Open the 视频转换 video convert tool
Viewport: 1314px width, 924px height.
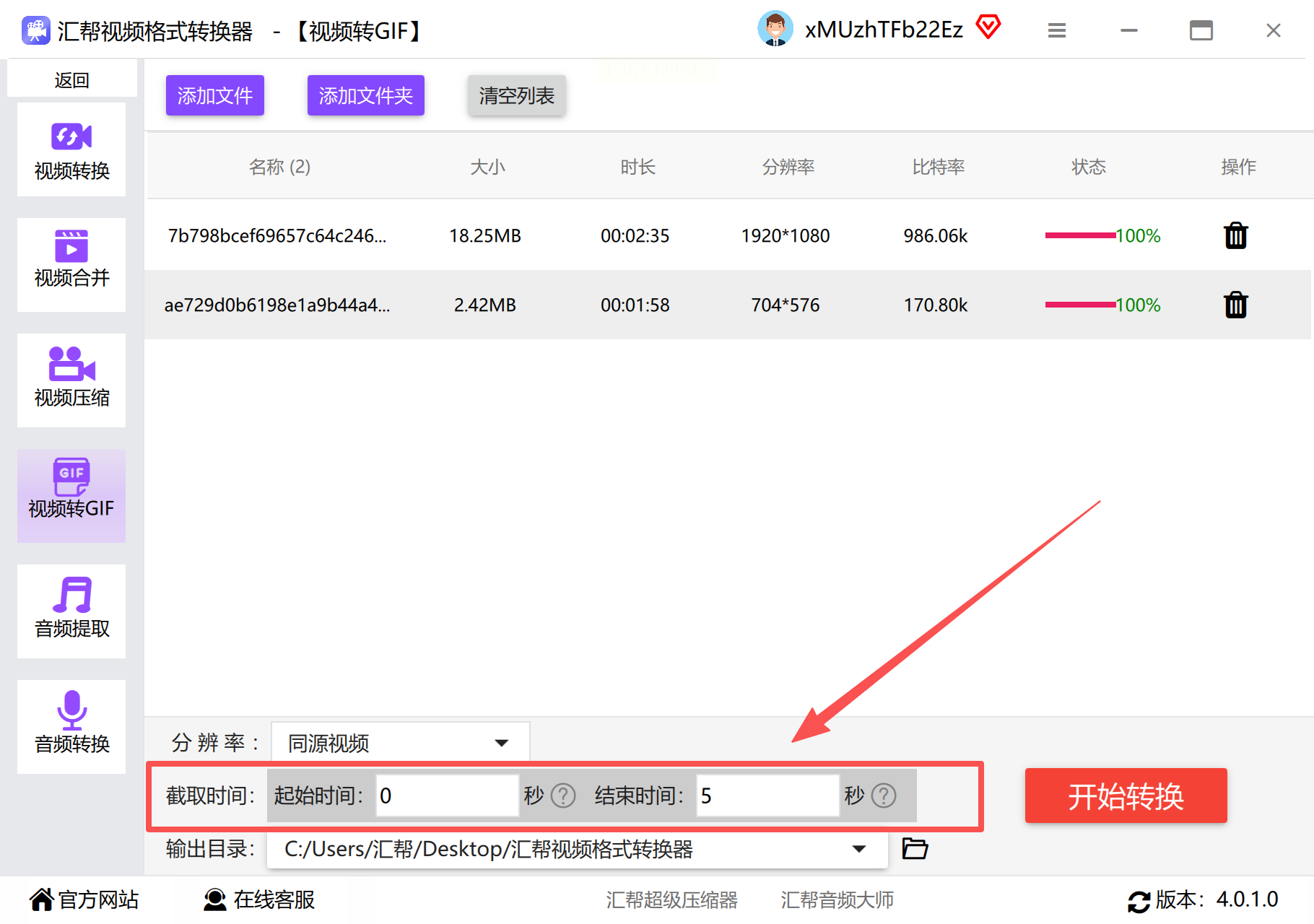(71, 149)
